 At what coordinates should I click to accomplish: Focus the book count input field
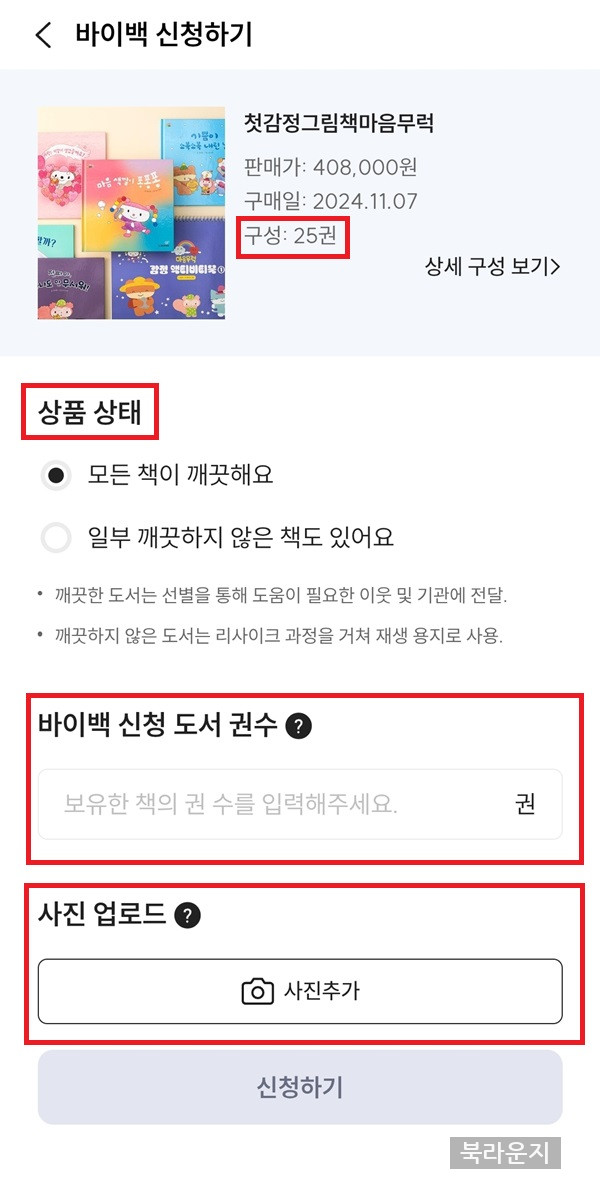coord(300,804)
